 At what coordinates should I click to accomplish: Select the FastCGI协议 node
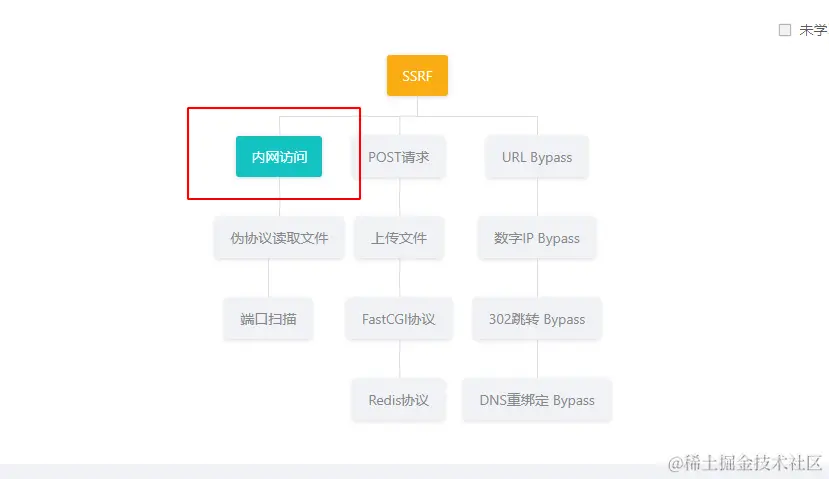399,319
